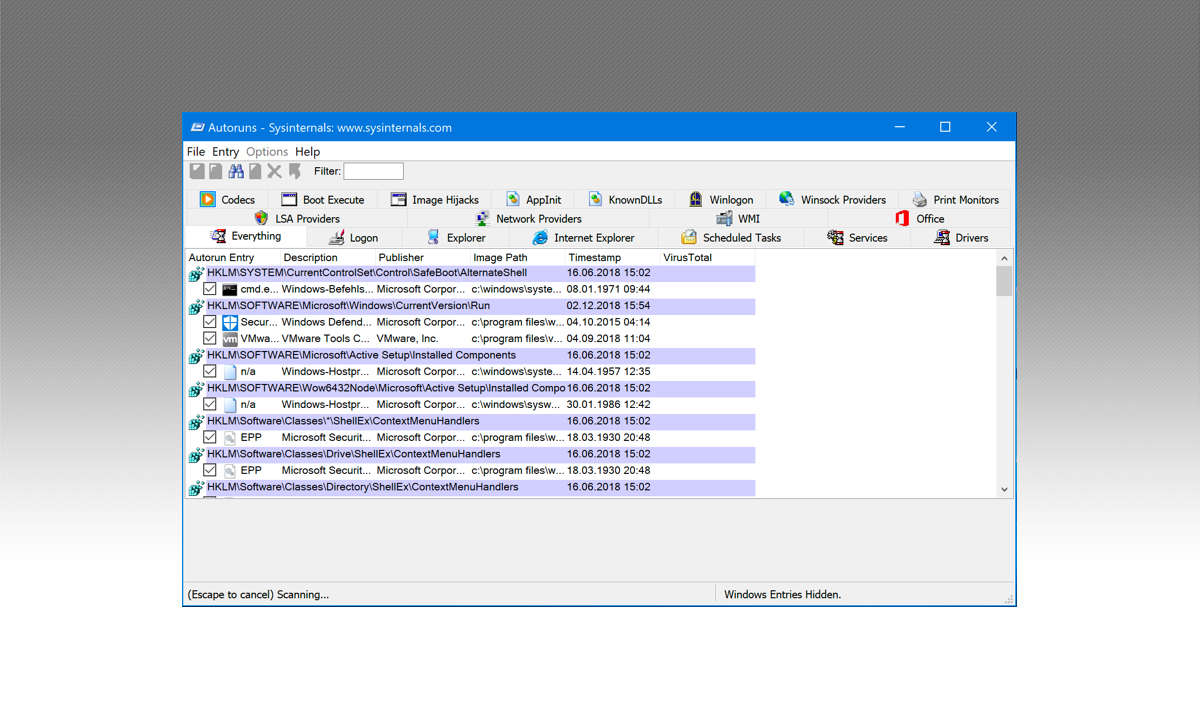The width and height of the screenshot is (1200, 720).
Task: Click the 'Windows Entries Hidden.' status text
Action: (x=782, y=594)
